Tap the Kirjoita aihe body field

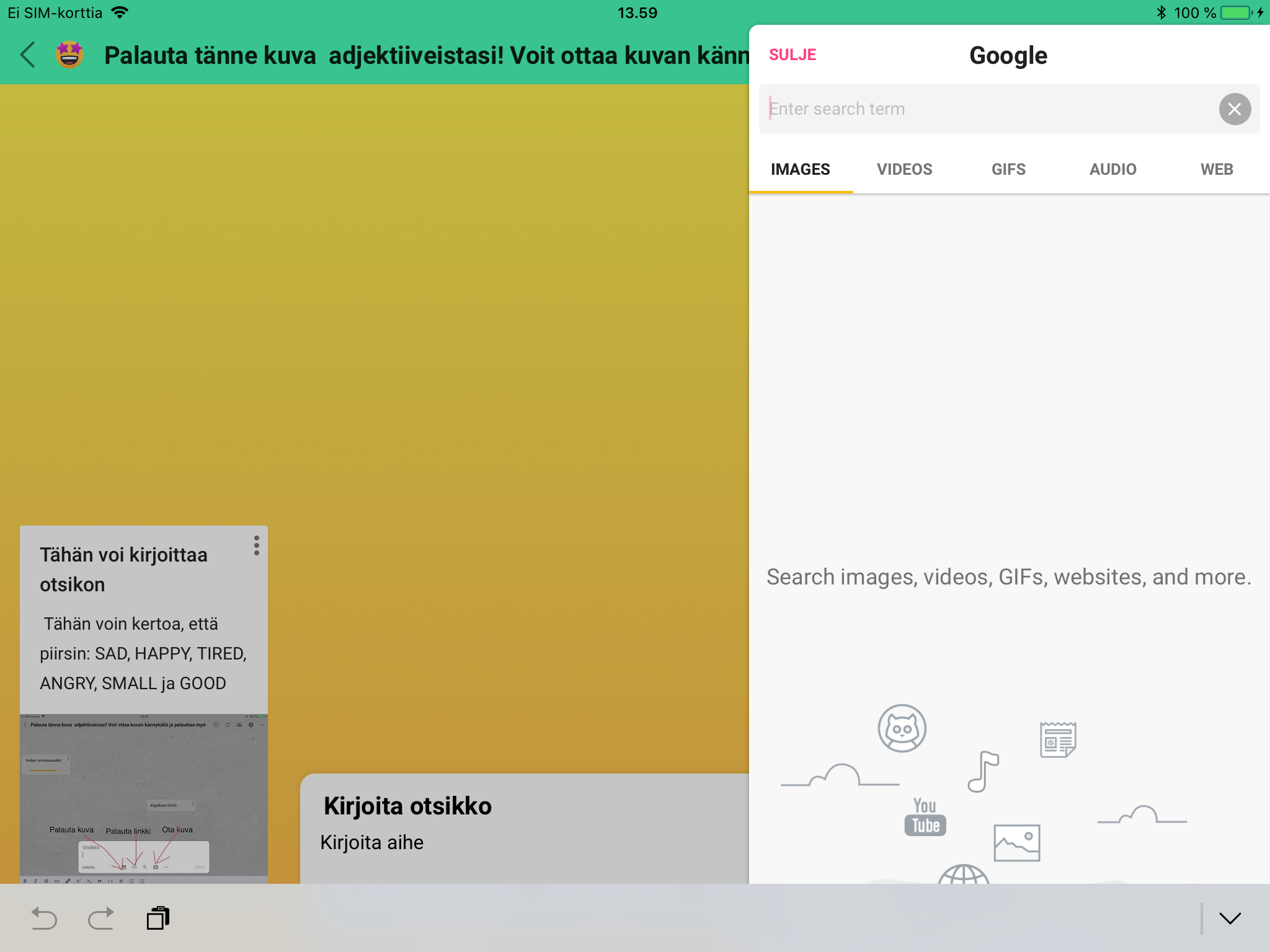pos(372,843)
